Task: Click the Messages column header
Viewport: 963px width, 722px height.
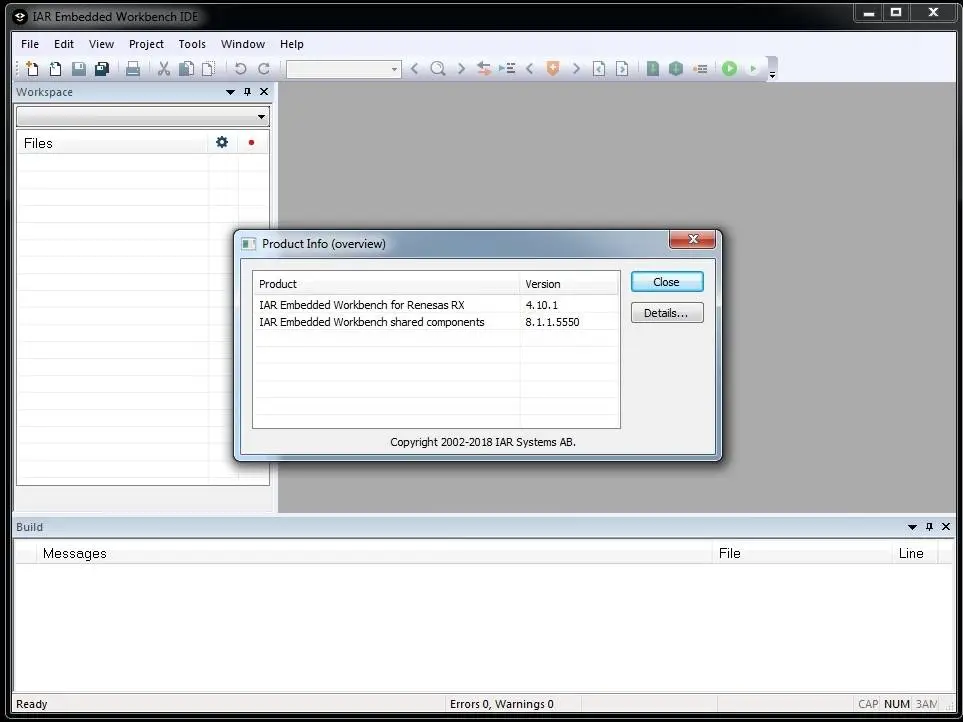Action: point(374,553)
